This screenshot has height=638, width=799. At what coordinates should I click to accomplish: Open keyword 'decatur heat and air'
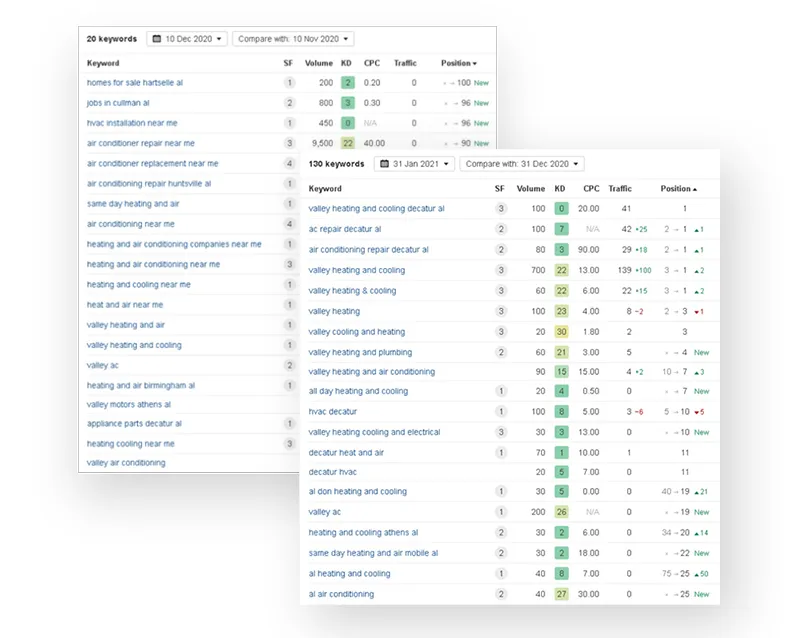tap(346, 453)
